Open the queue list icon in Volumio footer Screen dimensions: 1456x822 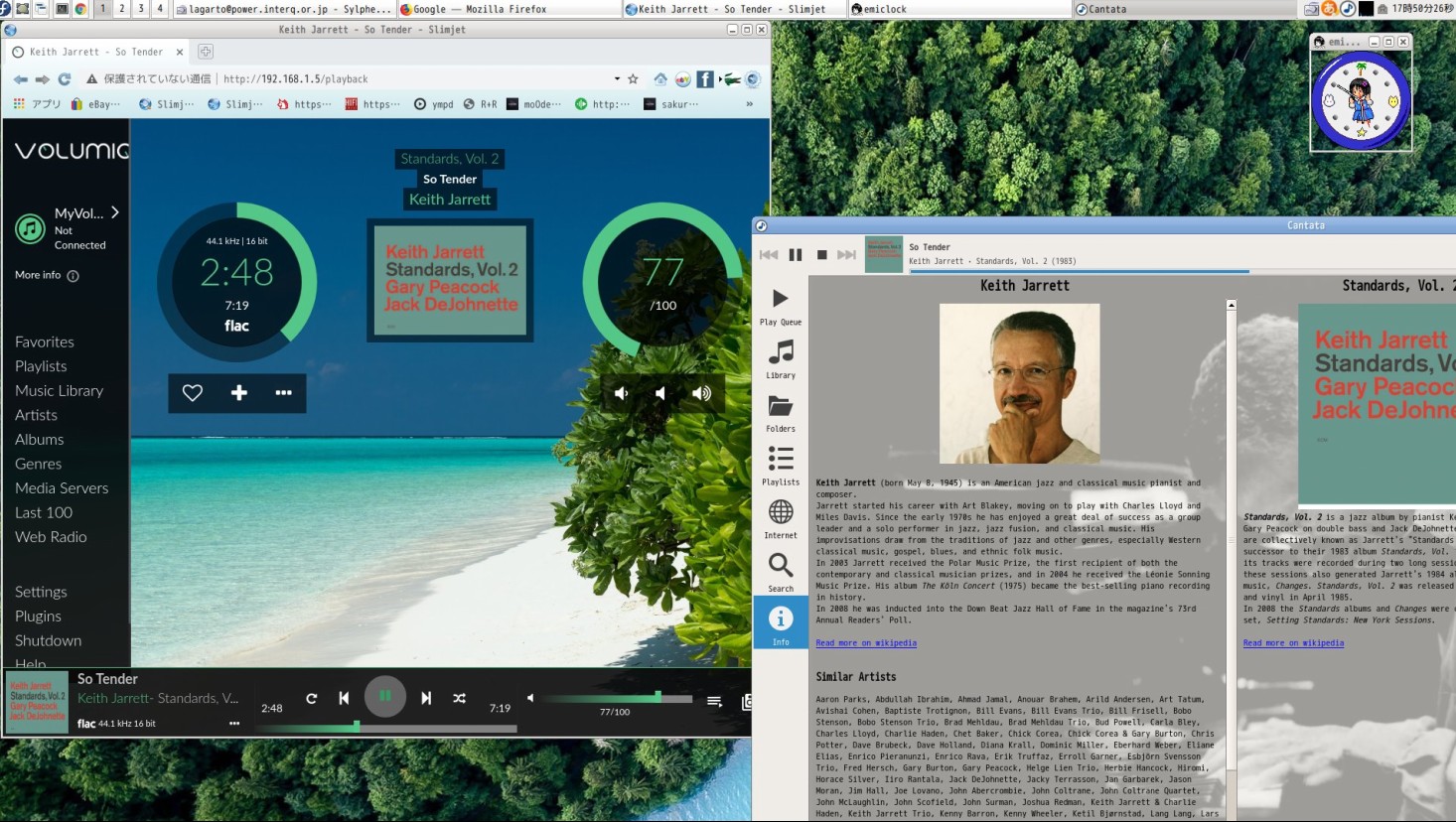(x=714, y=701)
